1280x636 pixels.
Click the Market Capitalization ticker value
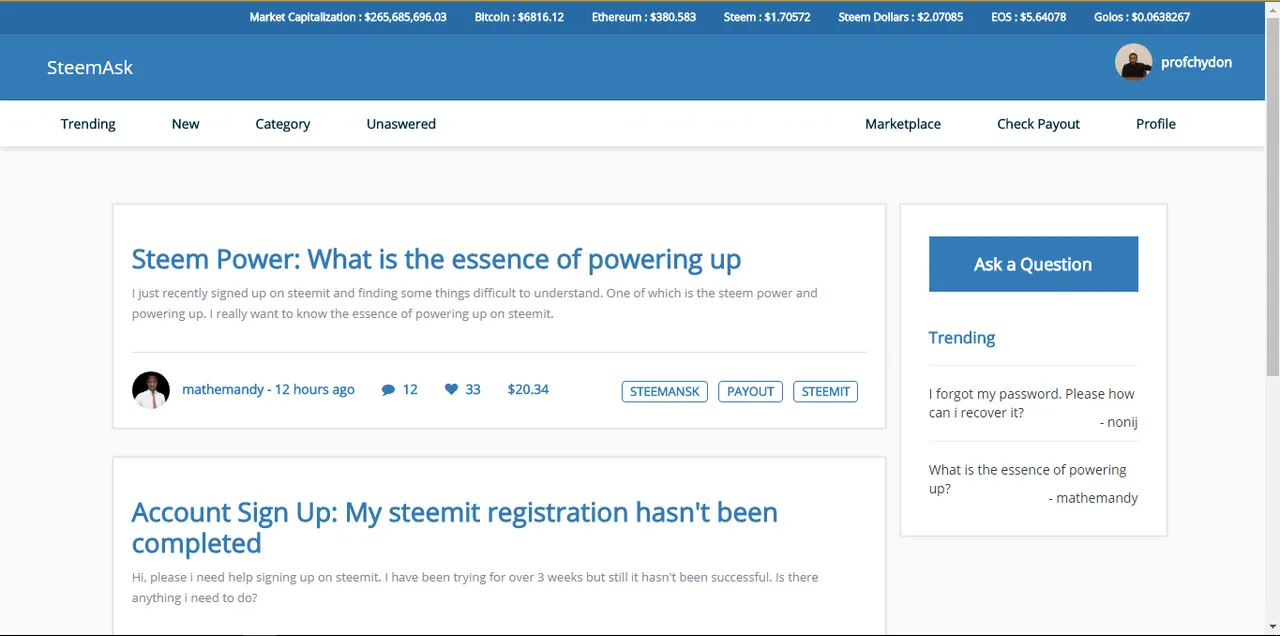coord(348,17)
